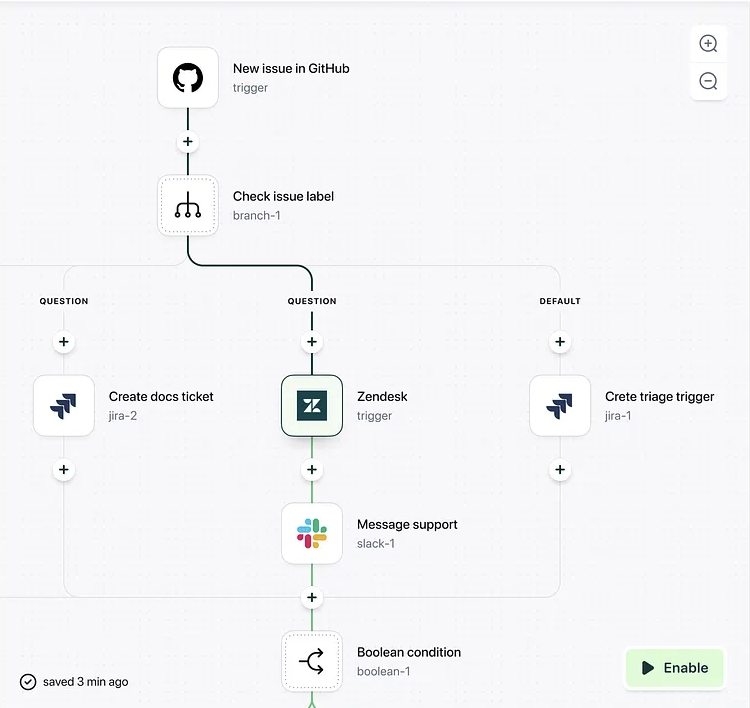Image resolution: width=750 pixels, height=708 pixels.
Task: Click the Crete triage trigger Jira icon
Action: click(x=560, y=406)
